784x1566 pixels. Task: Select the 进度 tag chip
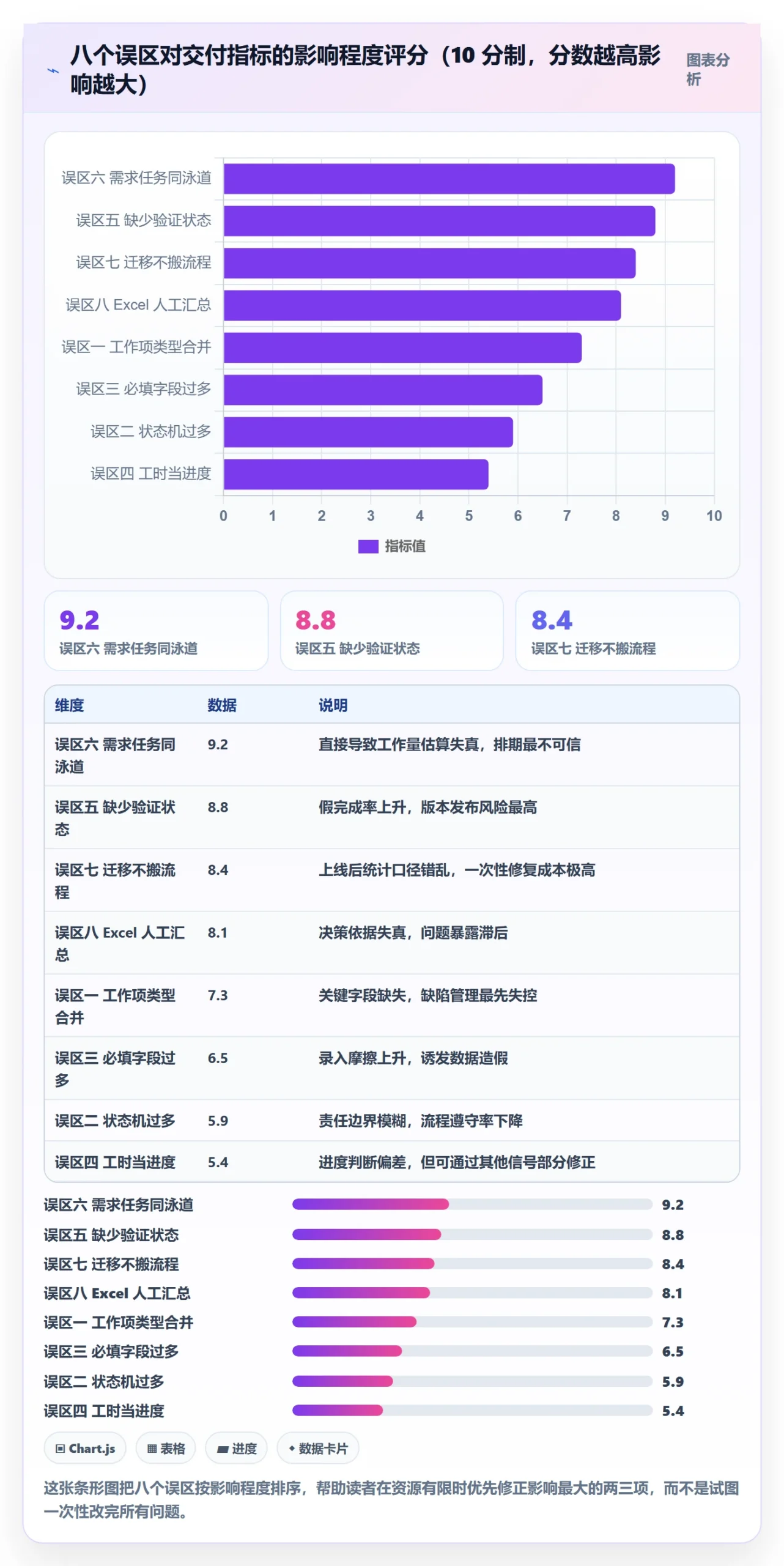point(237,1449)
